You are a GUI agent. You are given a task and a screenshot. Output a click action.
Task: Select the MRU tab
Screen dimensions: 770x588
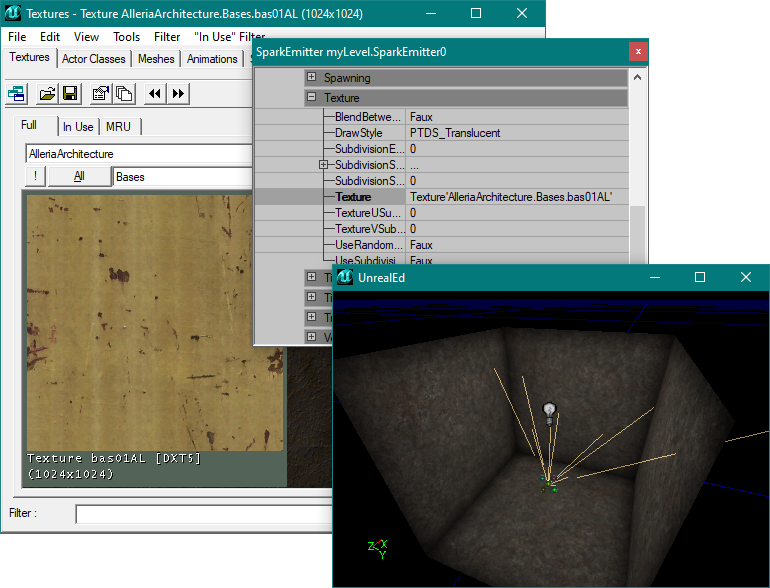[118, 127]
